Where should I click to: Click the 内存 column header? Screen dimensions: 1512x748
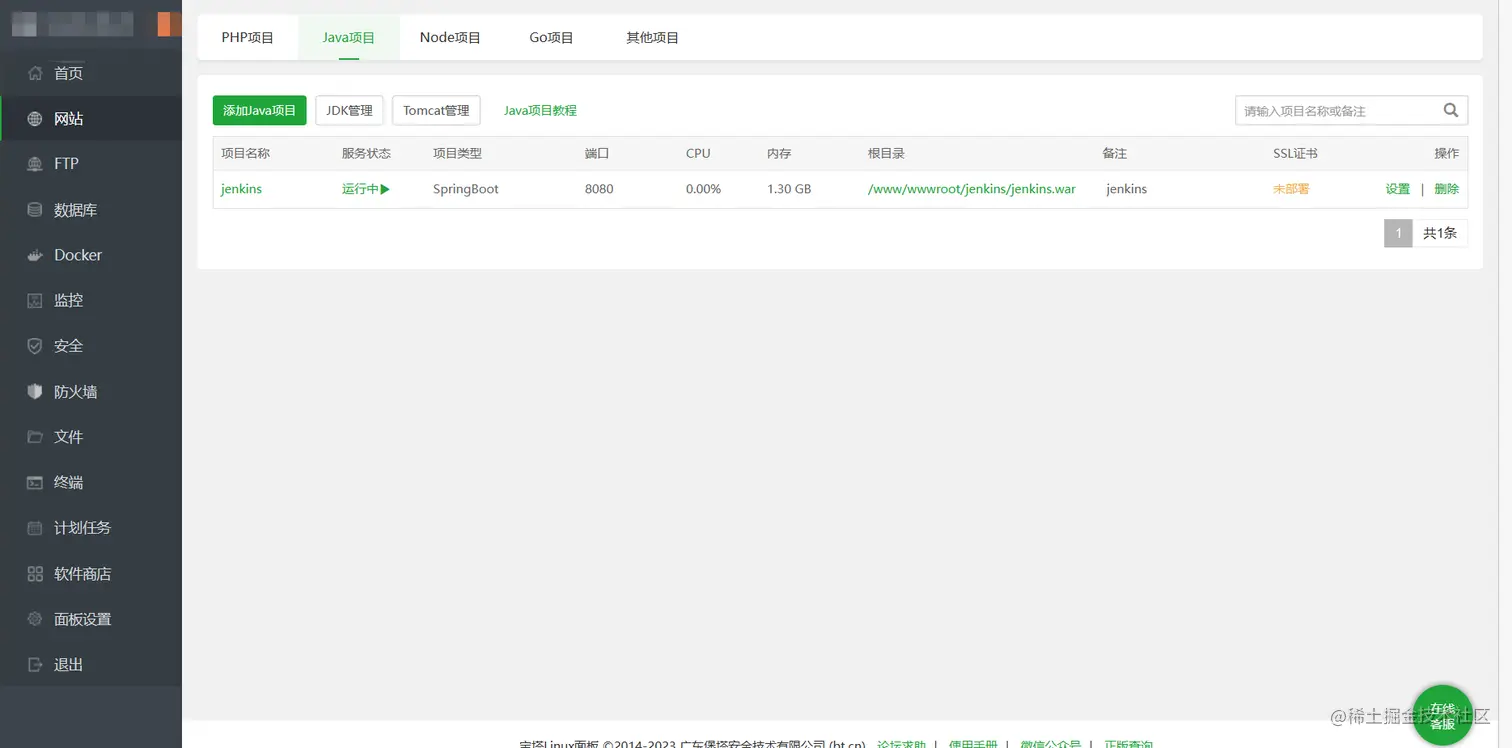click(779, 154)
